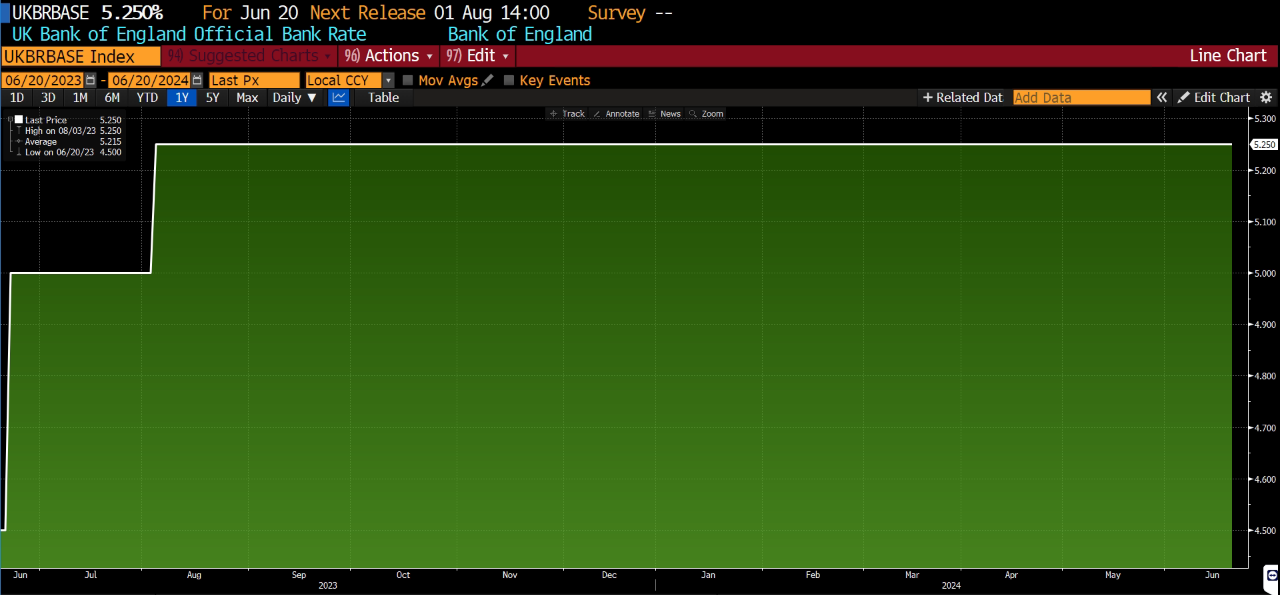Open the News overlay tool
The height and width of the screenshot is (595, 1280).
[664, 114]
